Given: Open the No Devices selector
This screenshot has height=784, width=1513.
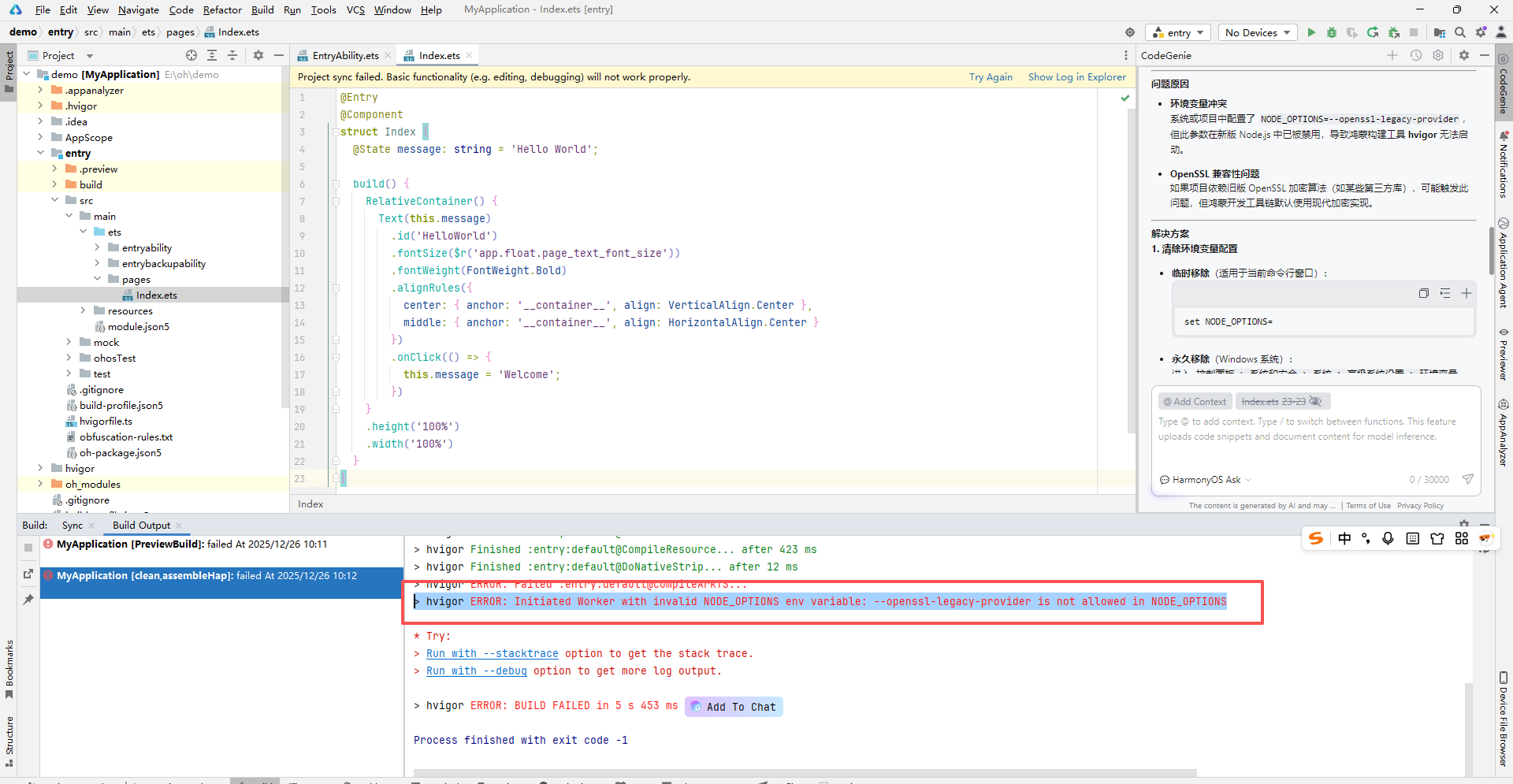Looking at the screenshot, I should [x=1258, y=32].
